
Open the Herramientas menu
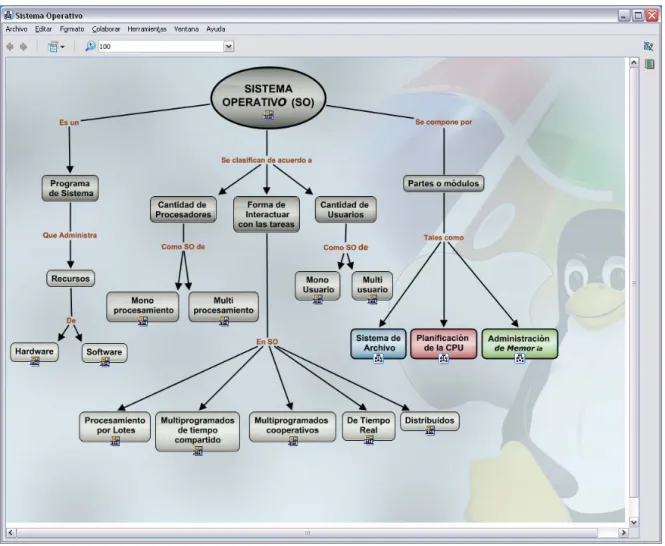tap(147, 29)
